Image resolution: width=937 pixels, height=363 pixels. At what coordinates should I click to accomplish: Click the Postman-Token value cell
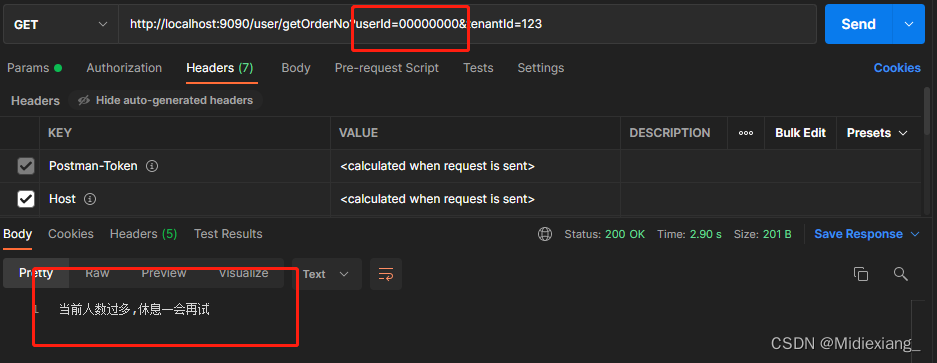point(475,166)
